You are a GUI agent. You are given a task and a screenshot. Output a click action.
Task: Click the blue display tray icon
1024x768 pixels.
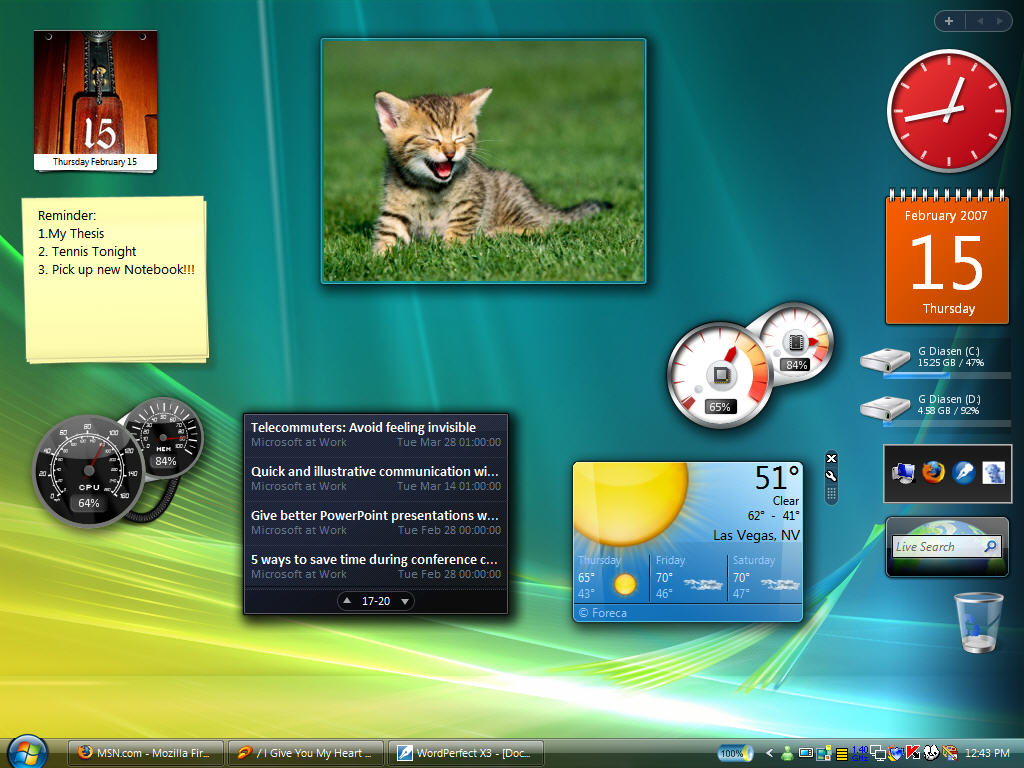806,752
